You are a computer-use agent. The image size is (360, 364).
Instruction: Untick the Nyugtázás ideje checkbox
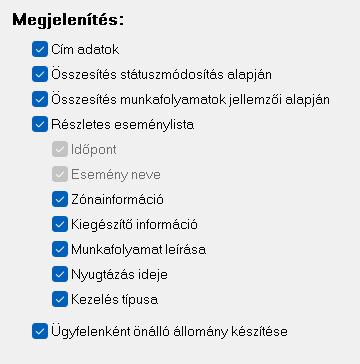click(x=60, y=274)
